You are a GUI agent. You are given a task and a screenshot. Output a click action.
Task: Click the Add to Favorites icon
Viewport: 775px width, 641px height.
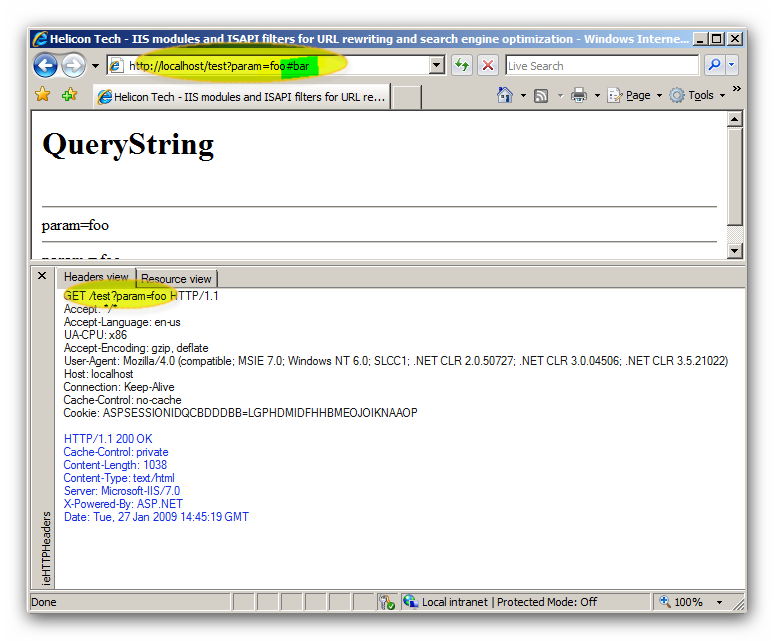pos(69,95)
